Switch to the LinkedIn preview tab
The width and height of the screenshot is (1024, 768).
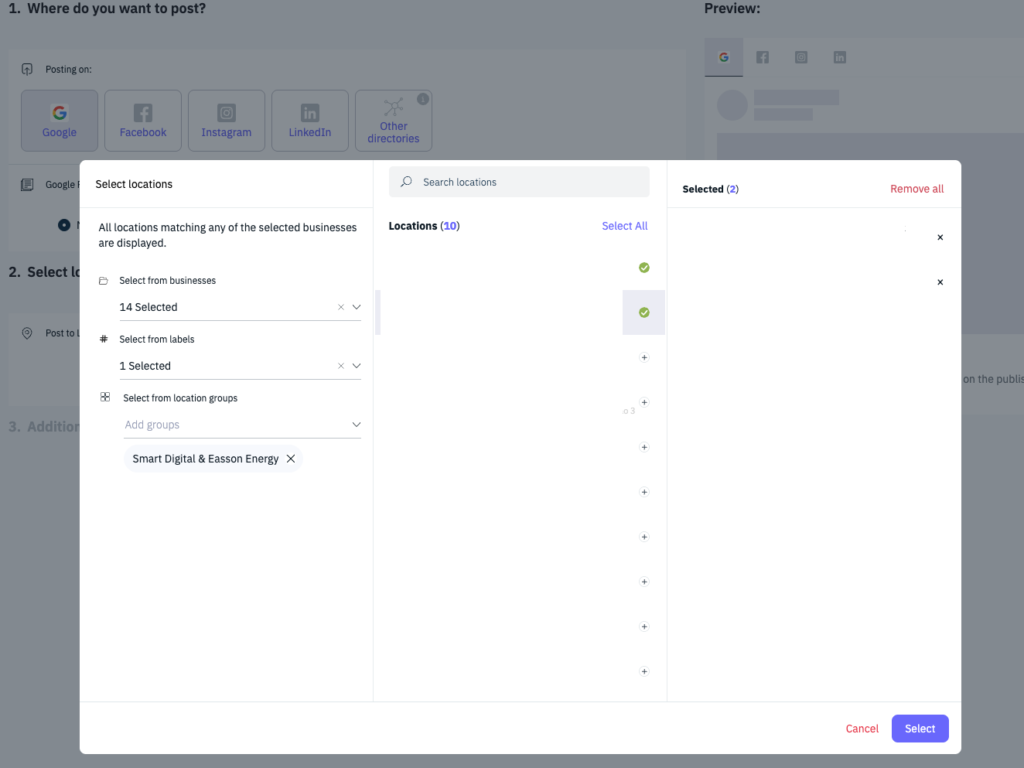[840, 58]
